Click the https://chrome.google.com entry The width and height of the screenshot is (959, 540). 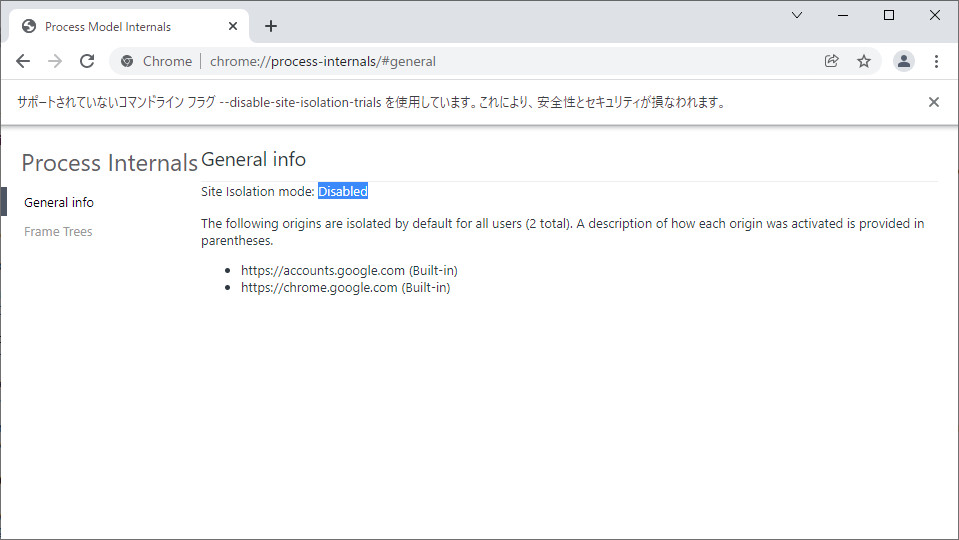pos(346,287)
